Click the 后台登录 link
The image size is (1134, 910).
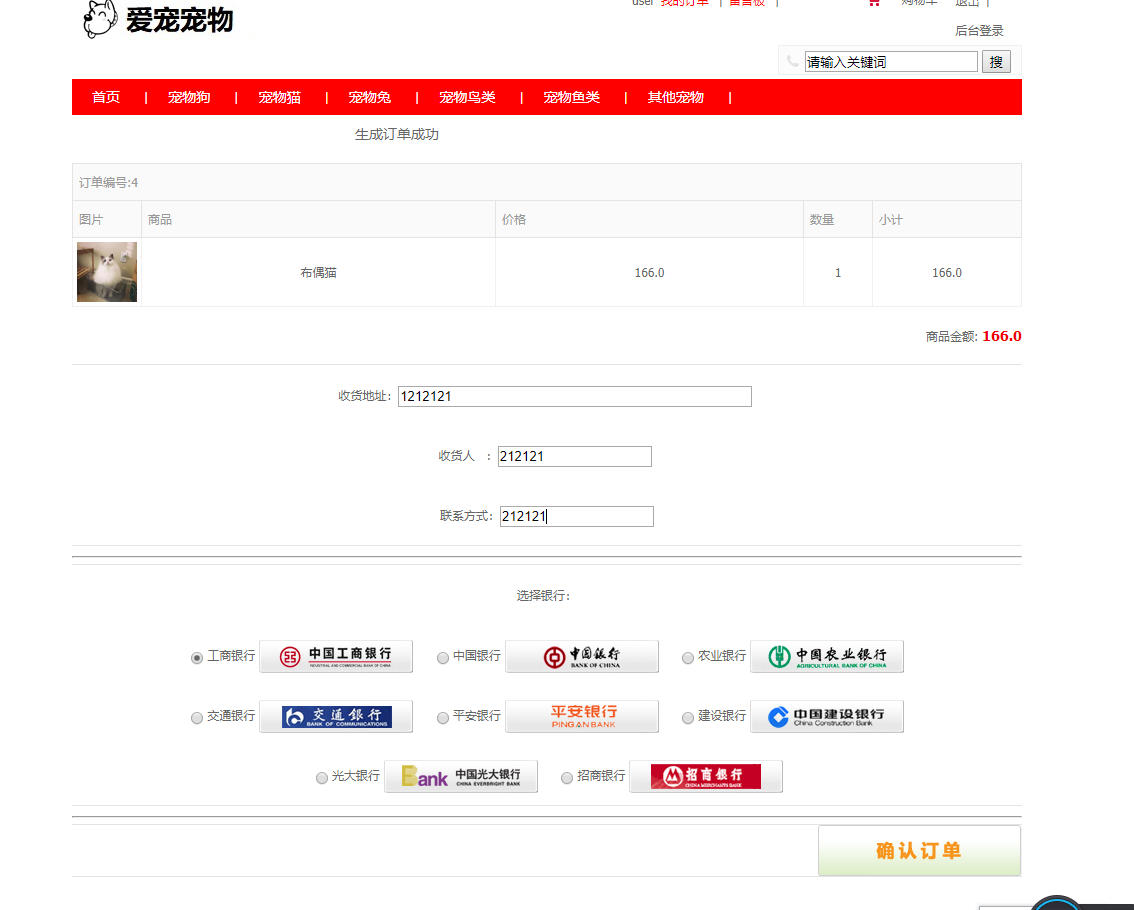pyautogui.click(x=981, y=30)
